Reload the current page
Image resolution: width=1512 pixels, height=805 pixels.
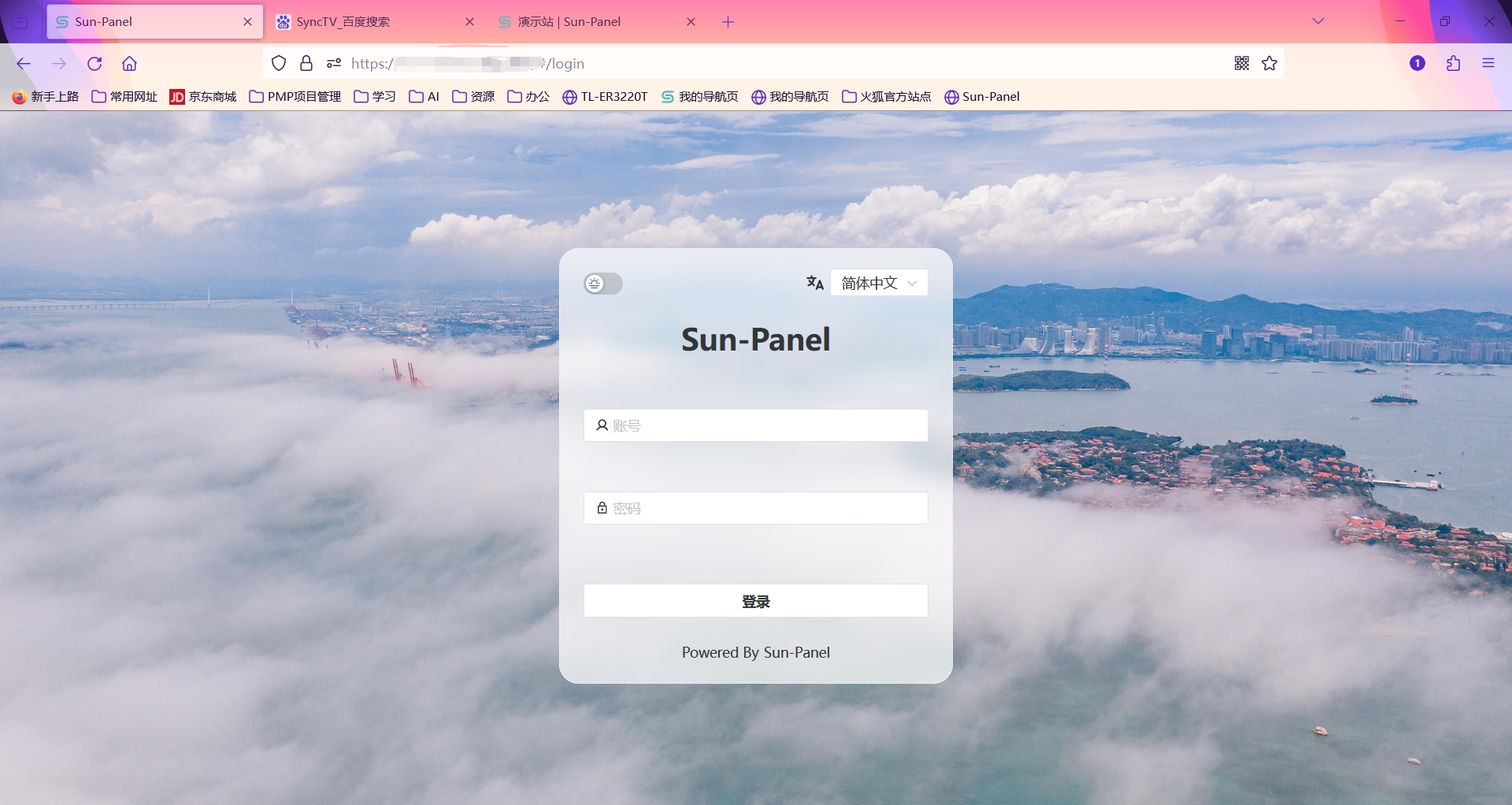pos(94,64)
